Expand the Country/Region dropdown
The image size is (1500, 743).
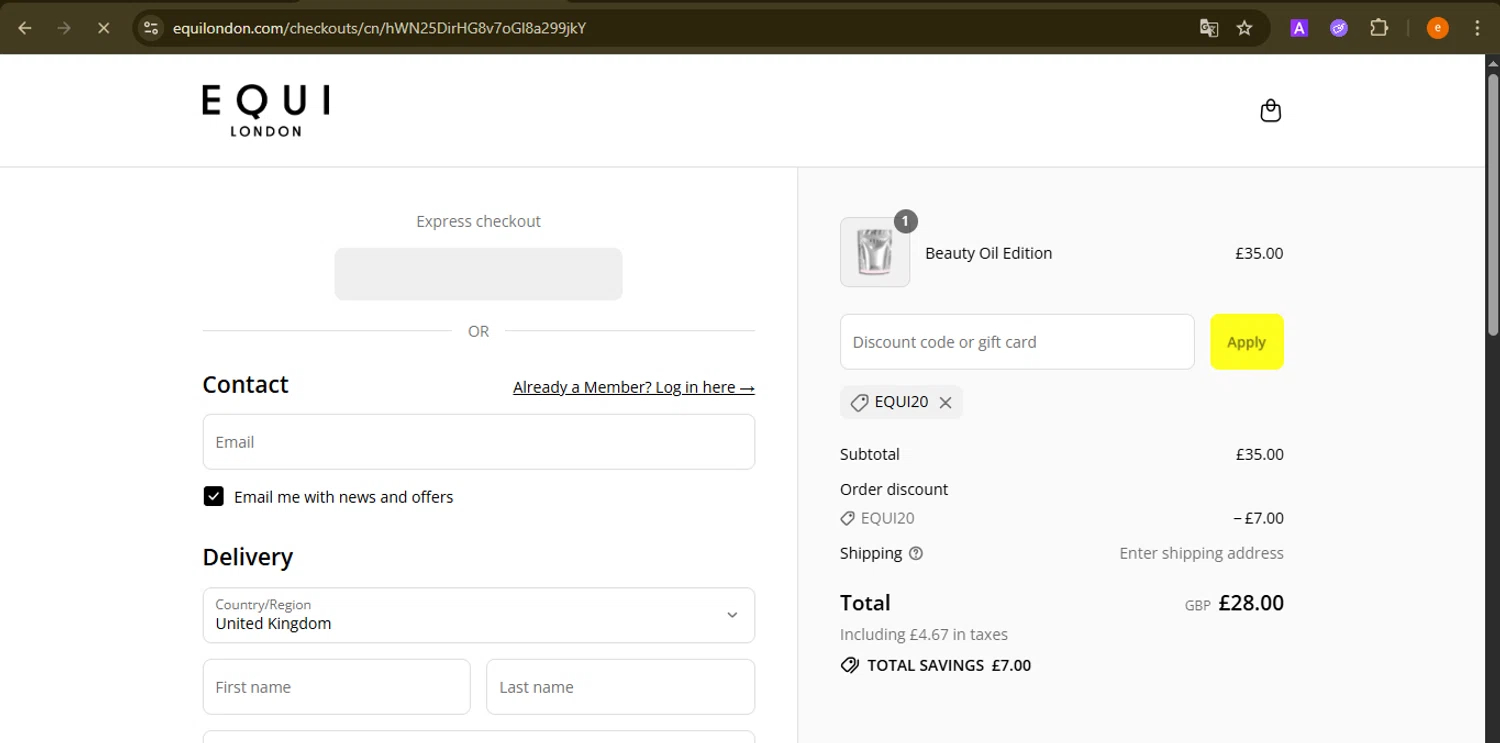(478, 615)
